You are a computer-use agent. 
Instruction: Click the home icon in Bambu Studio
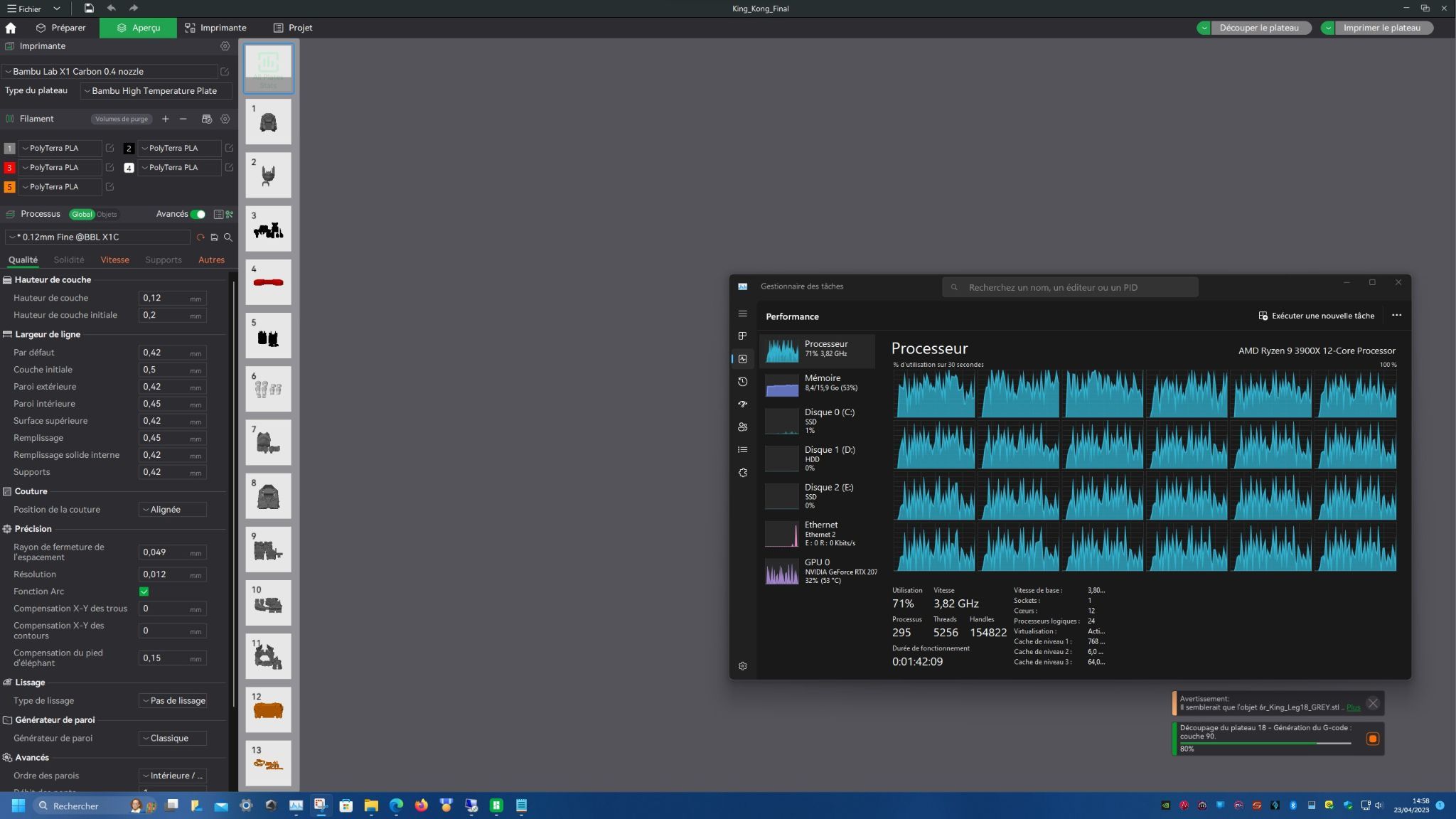(11, 28)
